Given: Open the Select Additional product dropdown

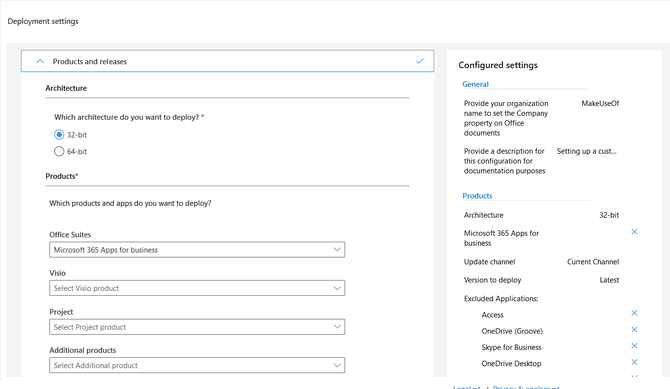Looking at the screenshot, I should click(x=197, y=365).
